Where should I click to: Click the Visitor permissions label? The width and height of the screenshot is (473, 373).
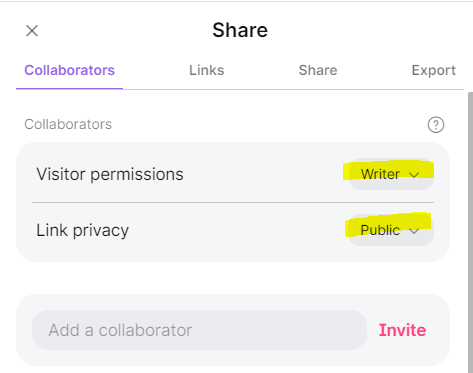tap(110, 174)
